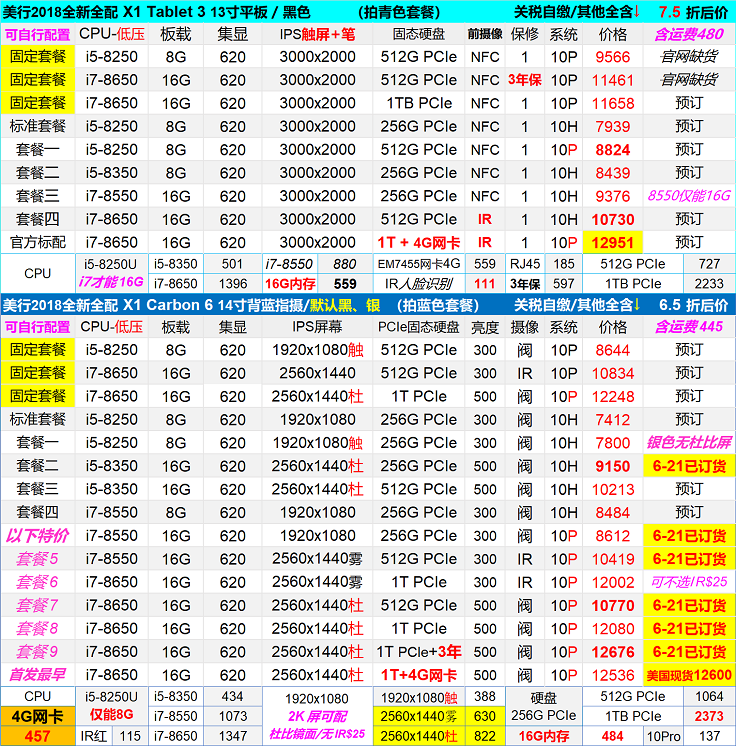Viewport: 736px width, 746px height.
Task: Select the note 可不选IR$25
Action: [x=688, y=582]
